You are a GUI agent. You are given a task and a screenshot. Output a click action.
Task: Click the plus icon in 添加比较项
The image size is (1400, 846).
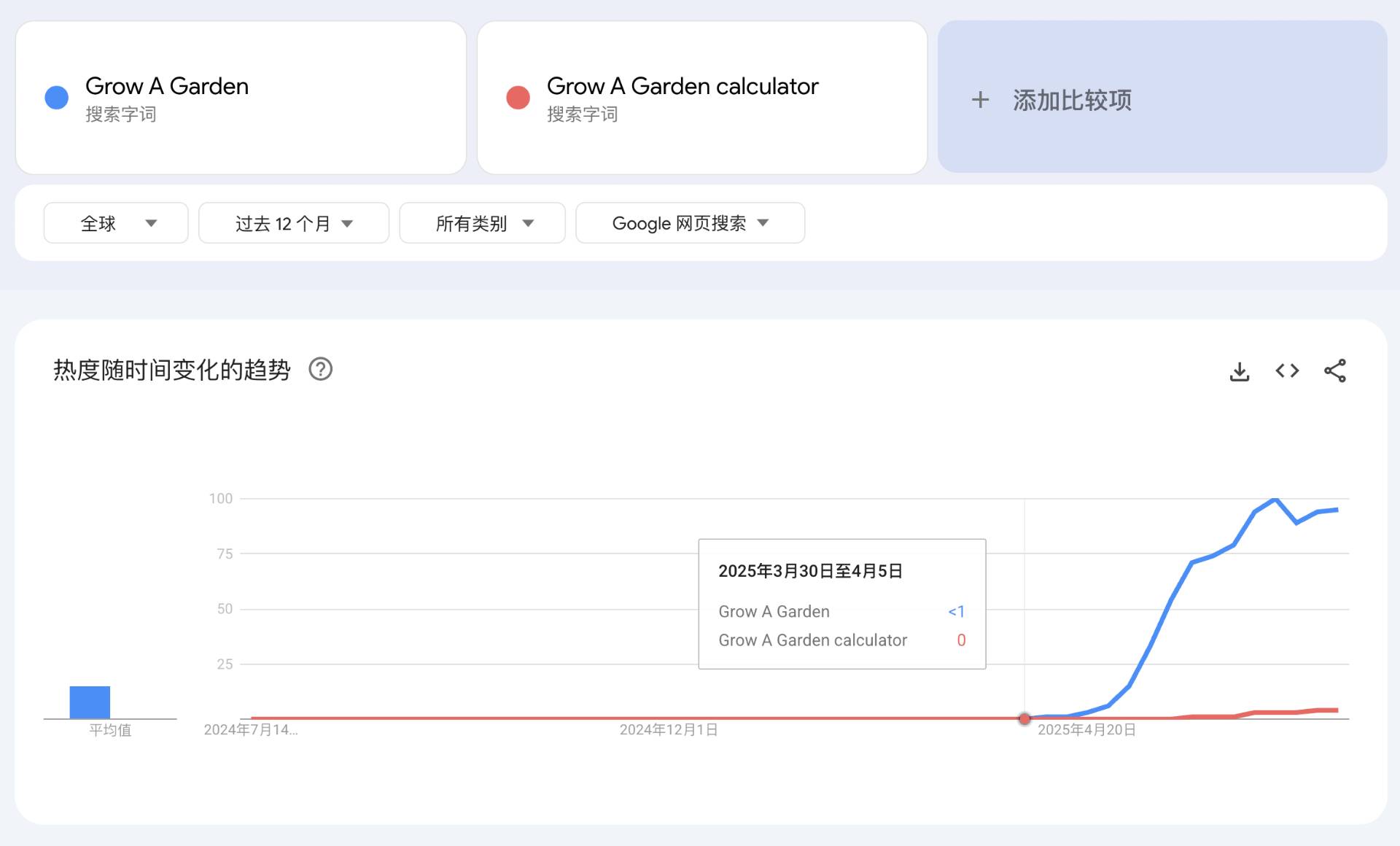point(980,99)
